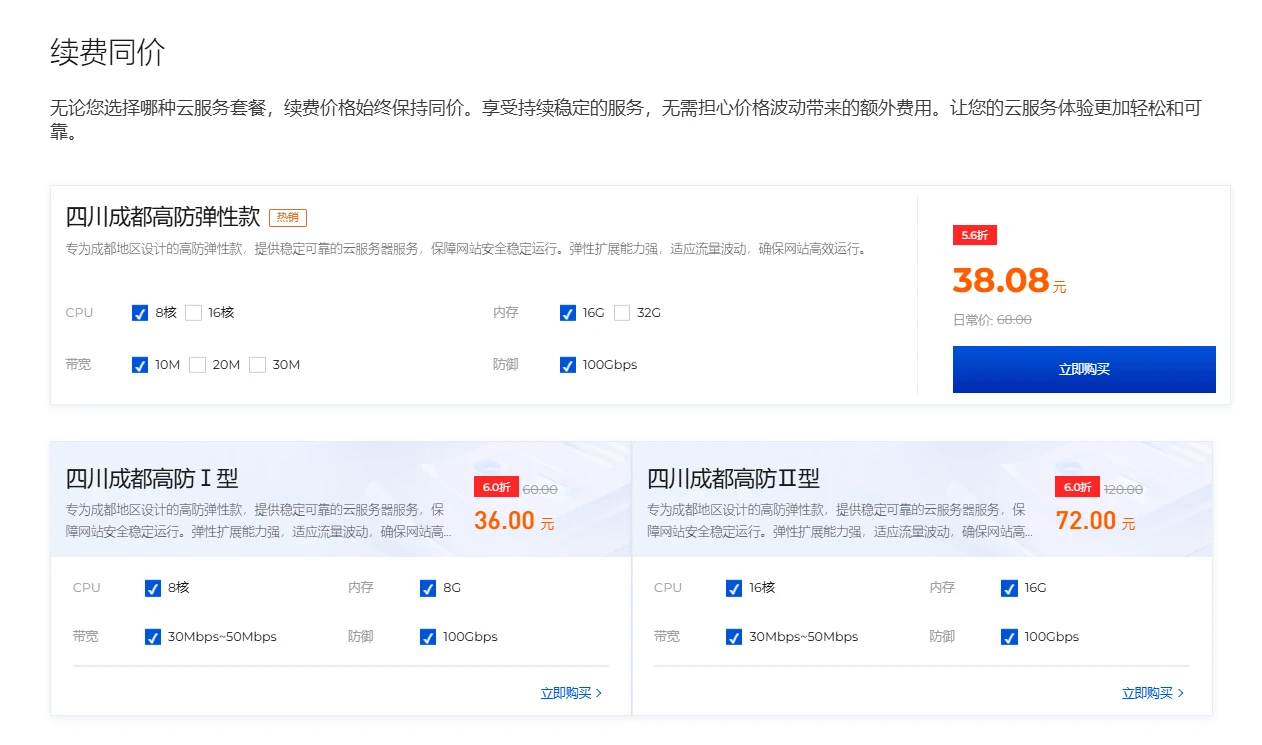The image size is (1262, 745).
Task: Toggle the 10M bandwidth checkbox
Action: [x=140, y=365]
